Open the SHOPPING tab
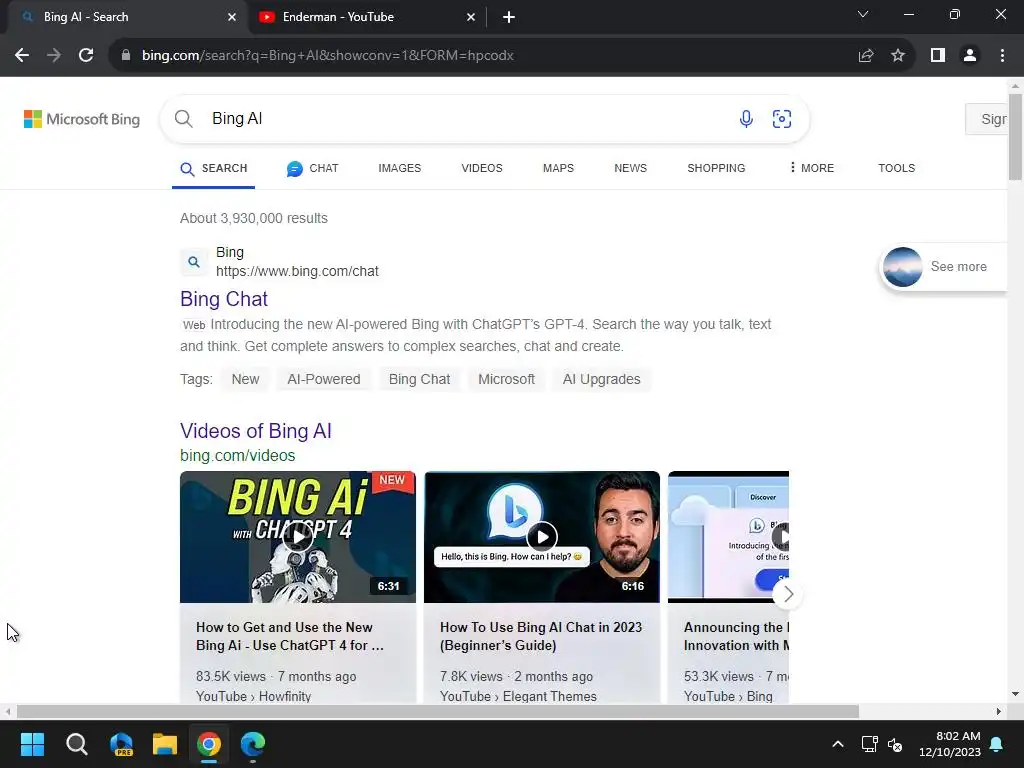The image size is (1024, 768). click(716, 168)
